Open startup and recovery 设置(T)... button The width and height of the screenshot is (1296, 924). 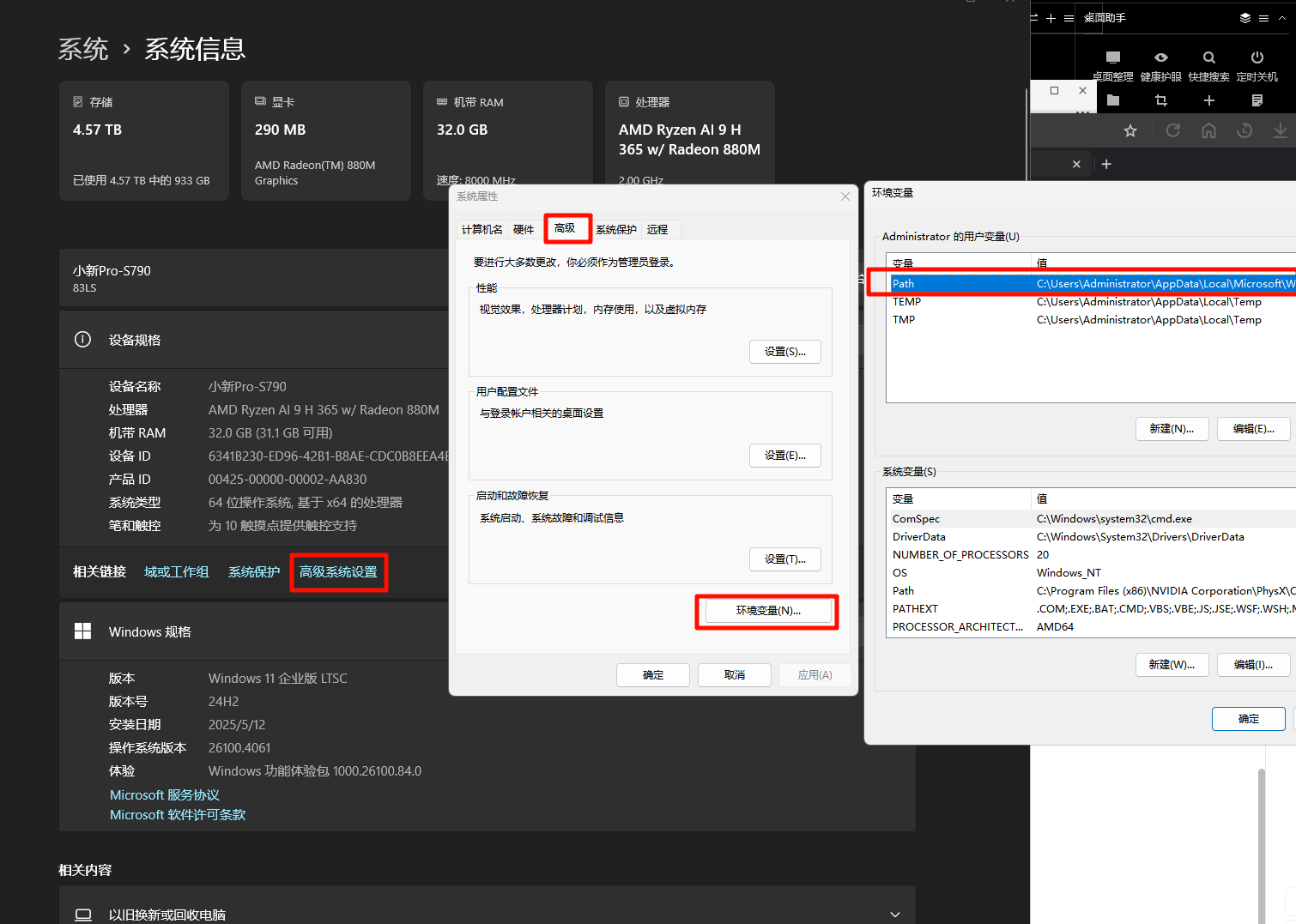click(785, 559)
